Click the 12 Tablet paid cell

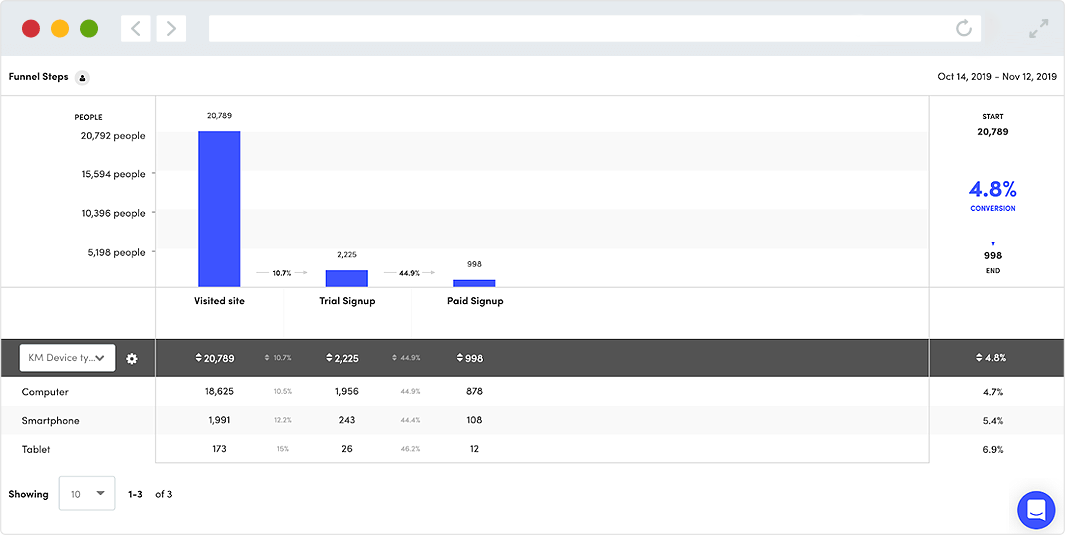click(x=474, y=449)
